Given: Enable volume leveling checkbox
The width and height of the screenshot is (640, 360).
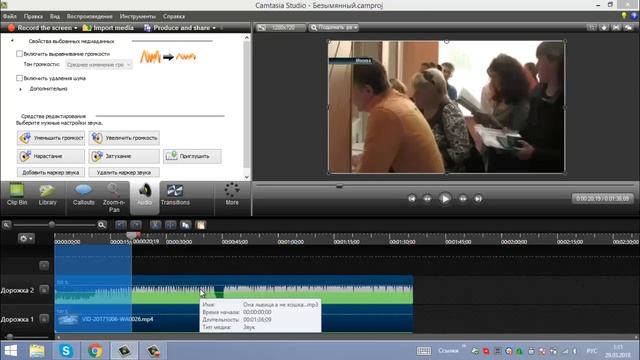Looking at the screenshot, I should [x=19, y=54].
